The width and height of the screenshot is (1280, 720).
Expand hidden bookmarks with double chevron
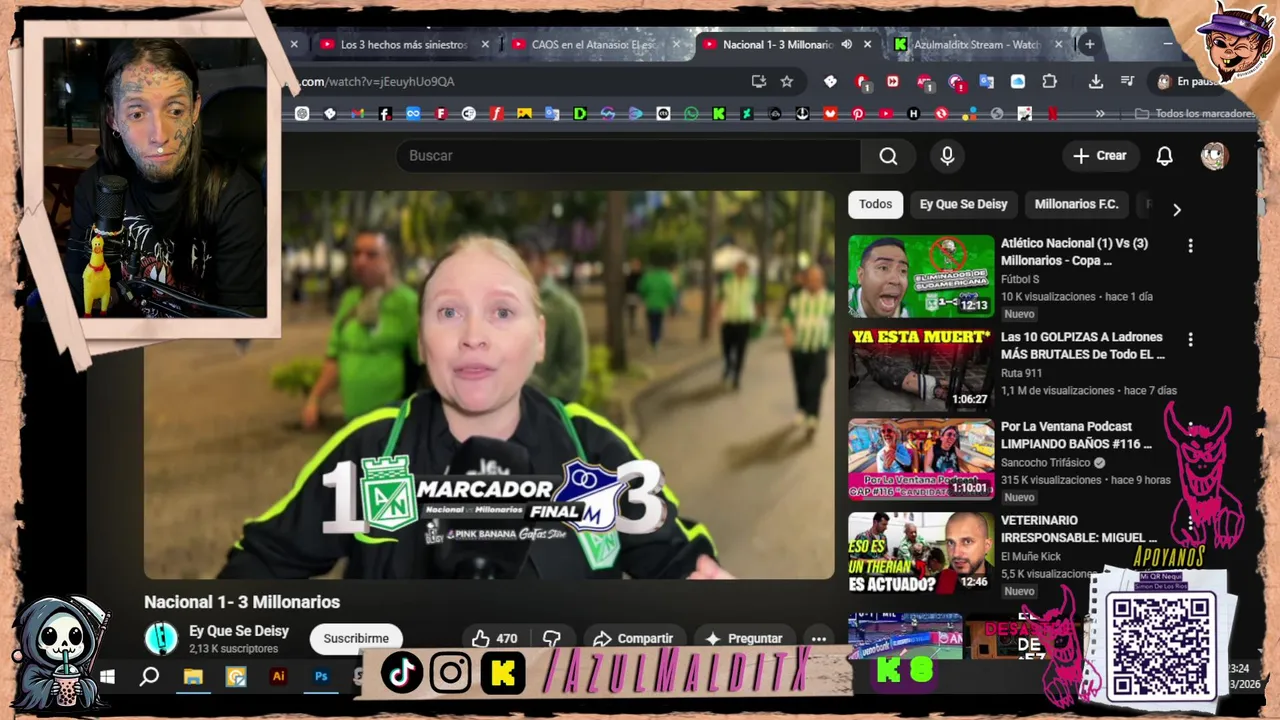pos(1100,114)
